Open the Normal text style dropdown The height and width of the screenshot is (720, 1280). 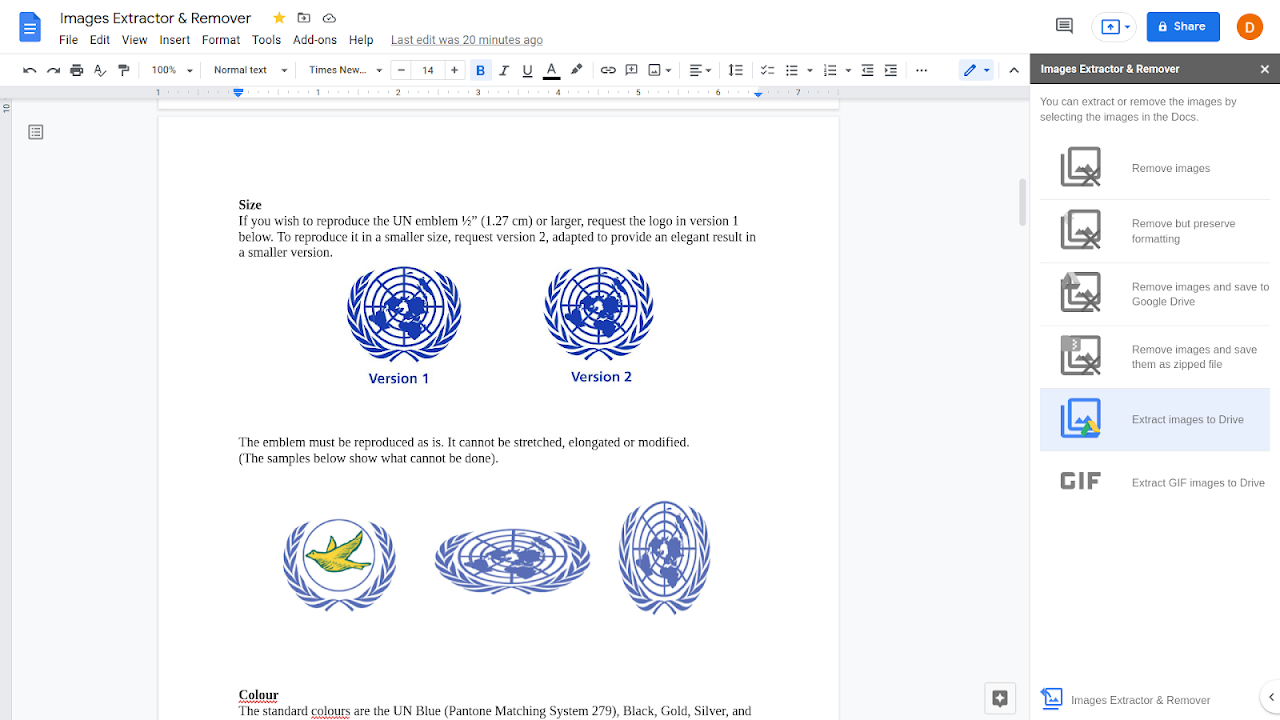pyautogui.click(x=250, y=70)
